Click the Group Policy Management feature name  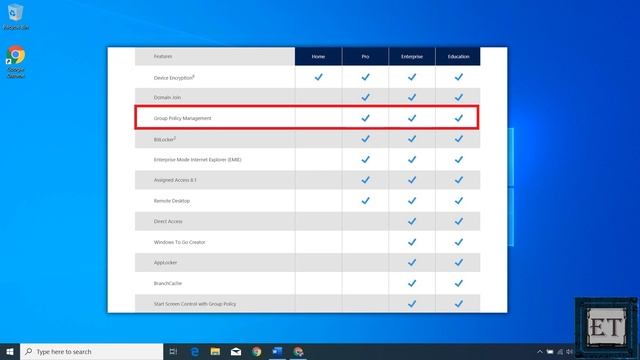[182, 118]
